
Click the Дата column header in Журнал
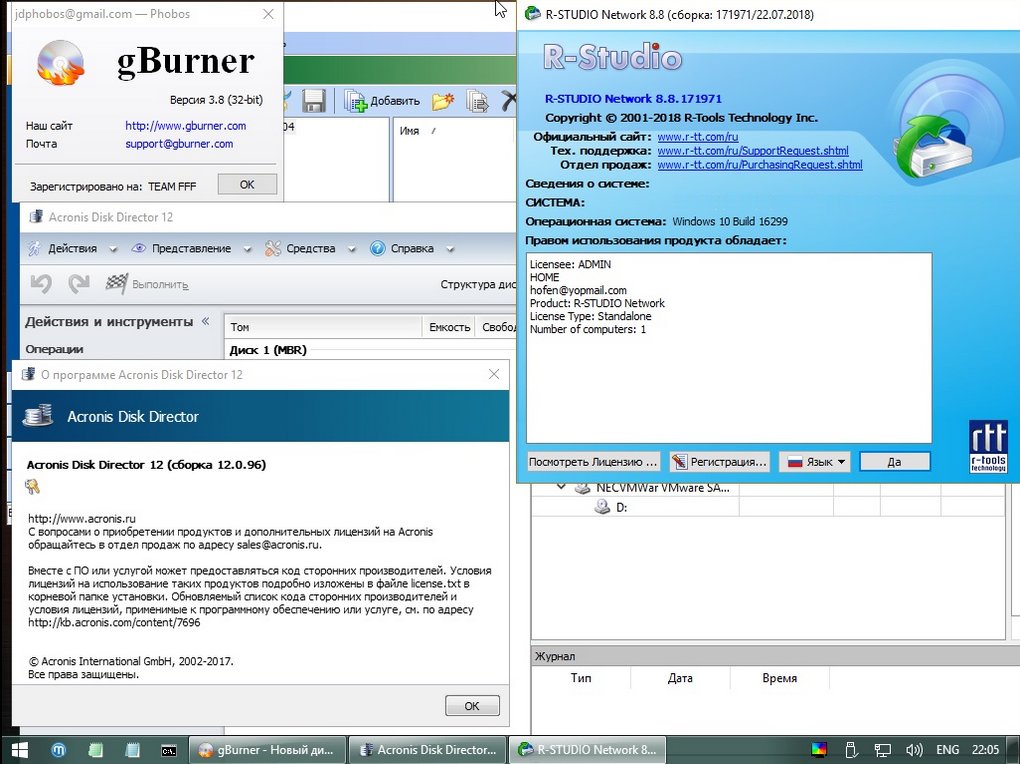click(x=680, y=678)
